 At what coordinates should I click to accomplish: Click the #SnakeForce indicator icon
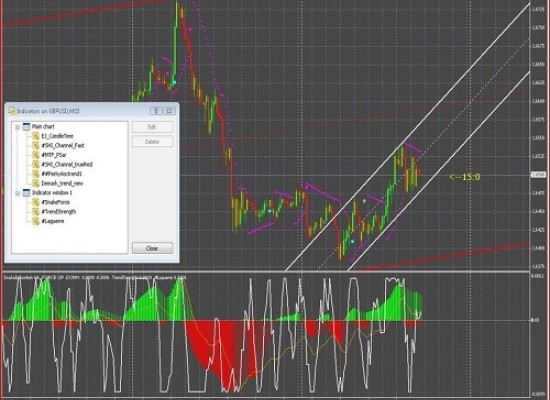tap(35, 202)
